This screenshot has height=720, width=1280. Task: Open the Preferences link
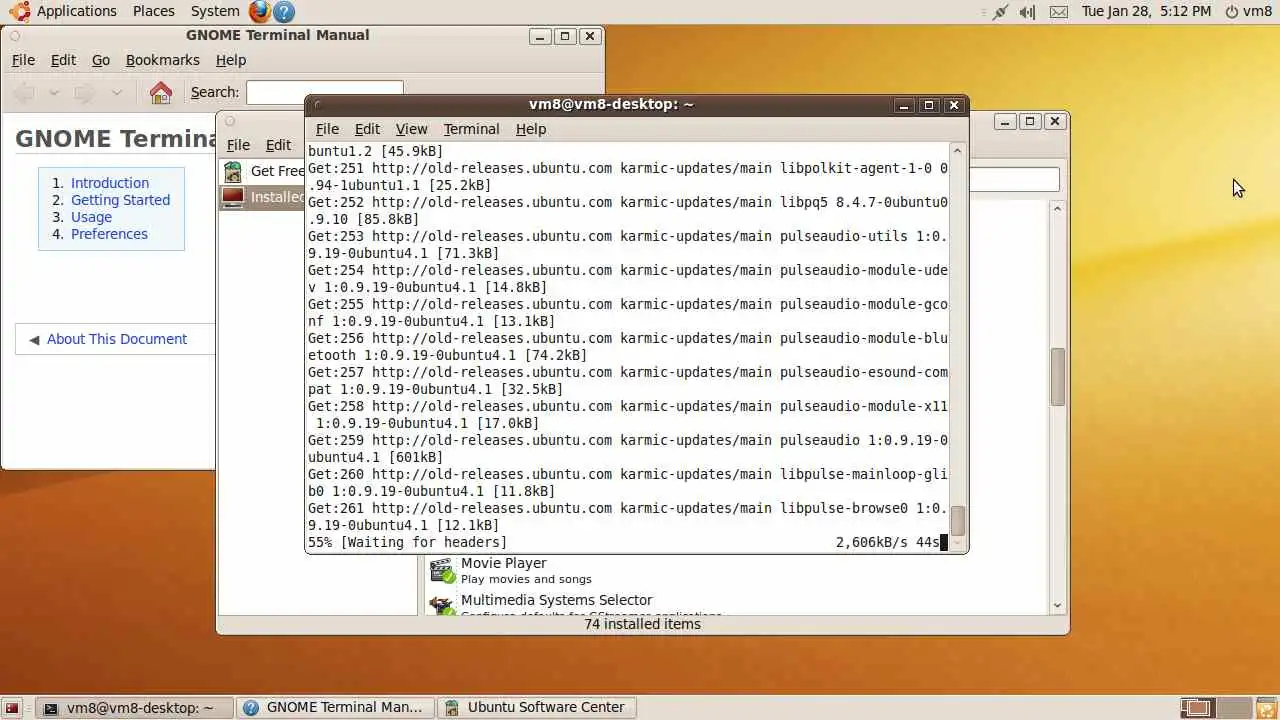[109, 234]
